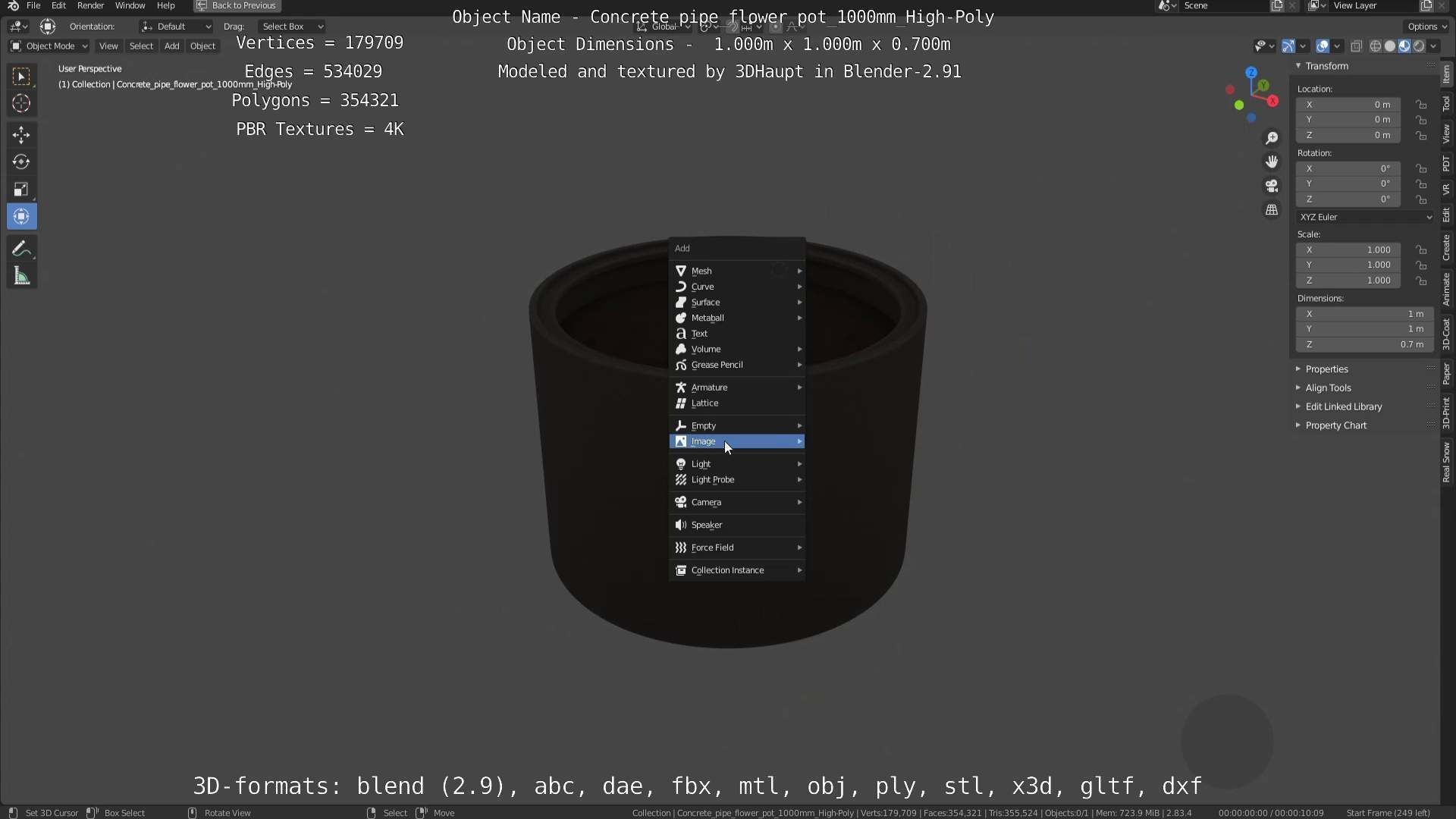Click Location X value field
This screenshot has height=819, width=1456.
click(x=1348, y=105)
